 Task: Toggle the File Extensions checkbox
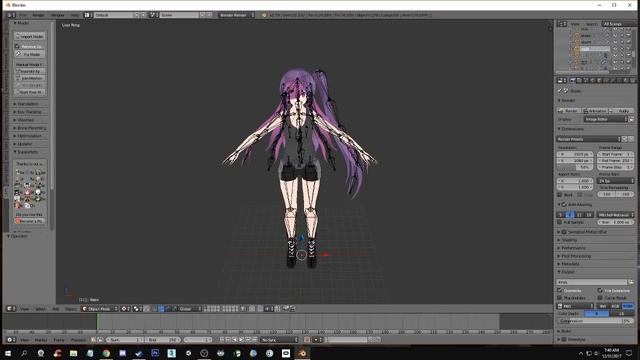click(600, 290)
